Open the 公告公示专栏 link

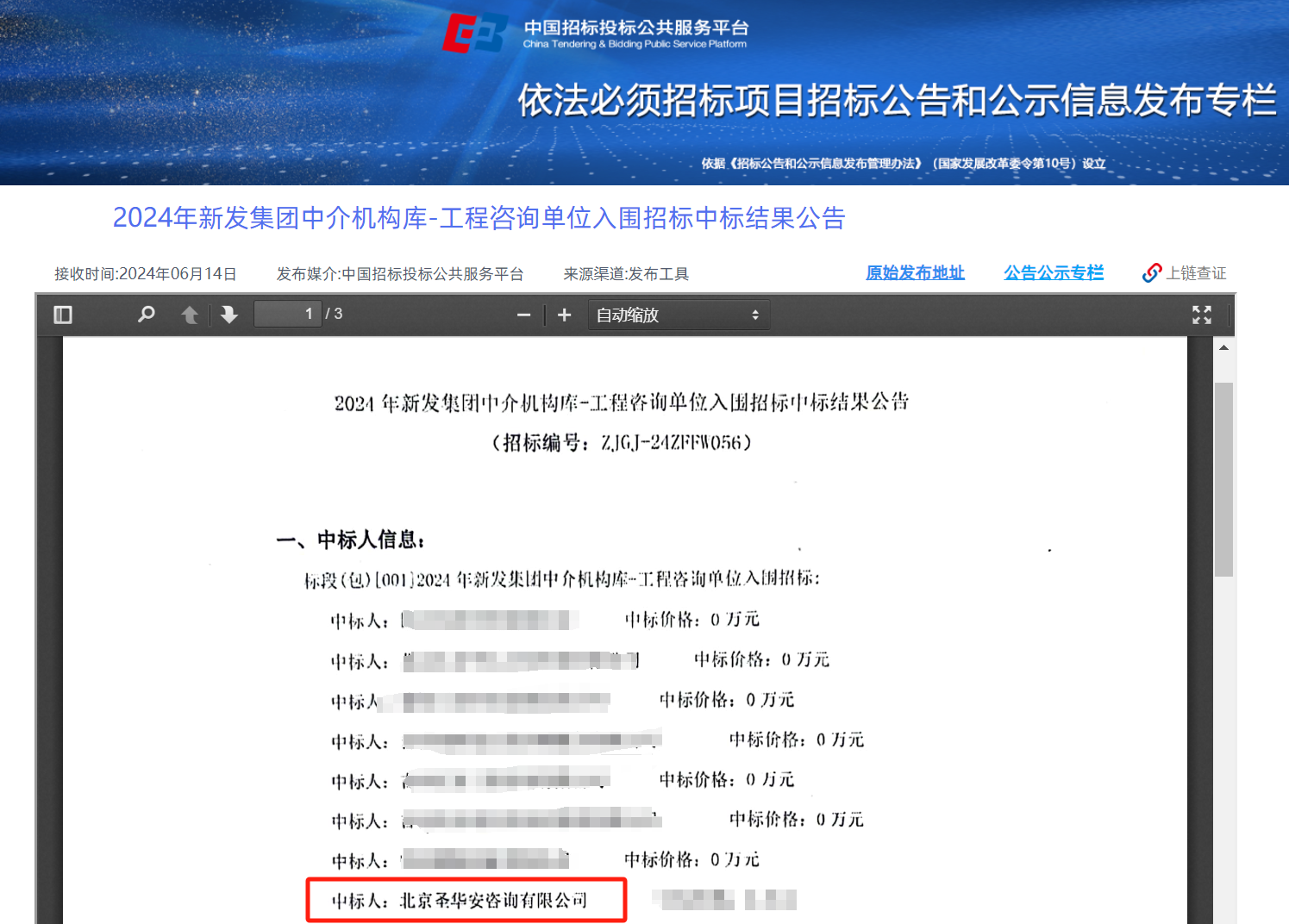click(x=1054, y=273)
